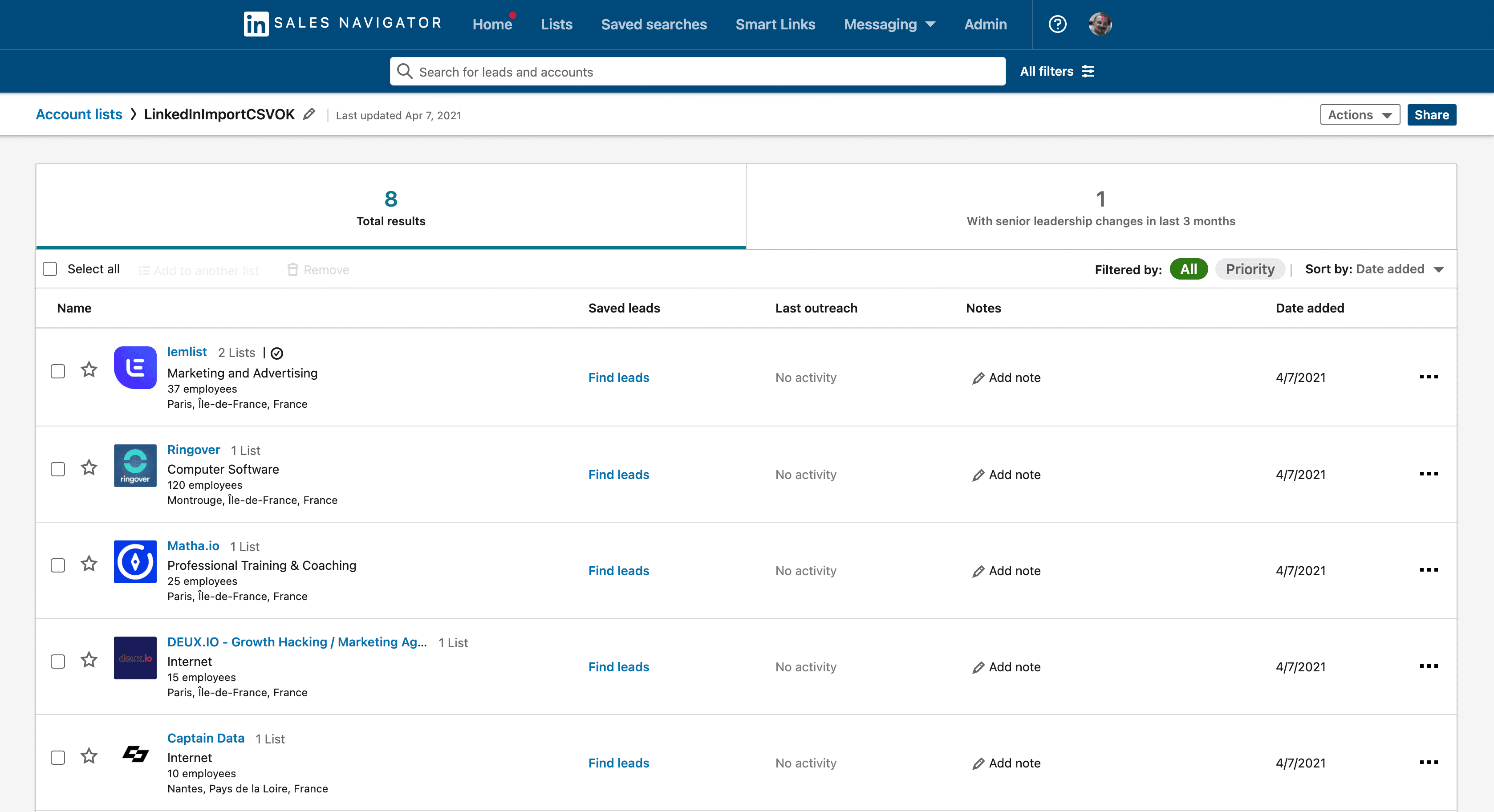Star the lemlist account
This screenshot has width=1494, height=812.
(x=89, y=369)
